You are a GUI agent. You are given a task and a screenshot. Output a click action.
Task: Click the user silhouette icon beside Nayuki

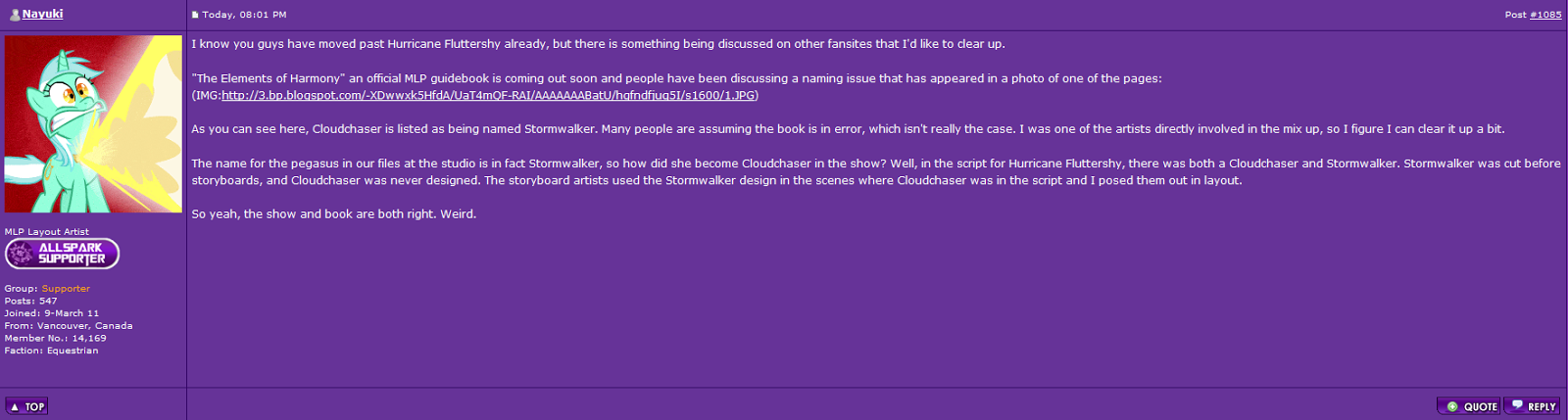click(x=15, y=15)
